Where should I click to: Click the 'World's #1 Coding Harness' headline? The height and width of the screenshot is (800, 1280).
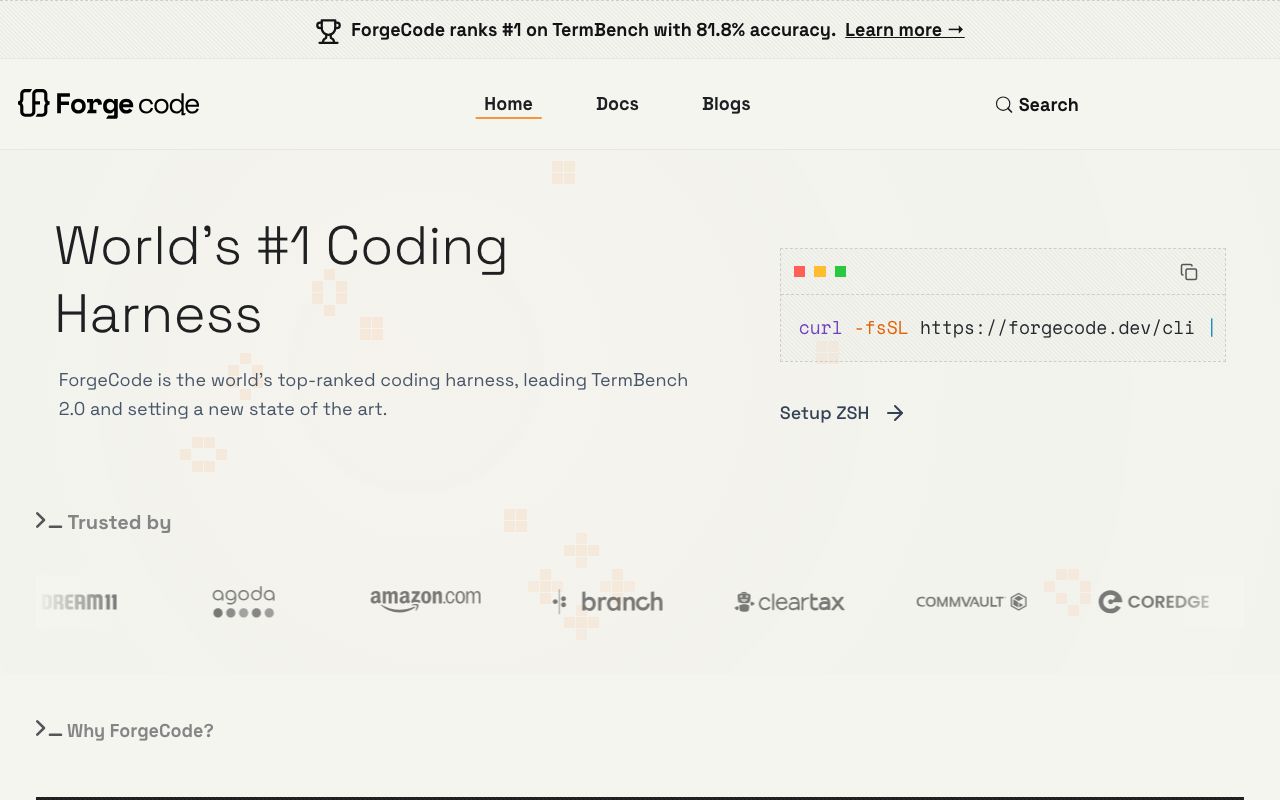pos(282,280)
